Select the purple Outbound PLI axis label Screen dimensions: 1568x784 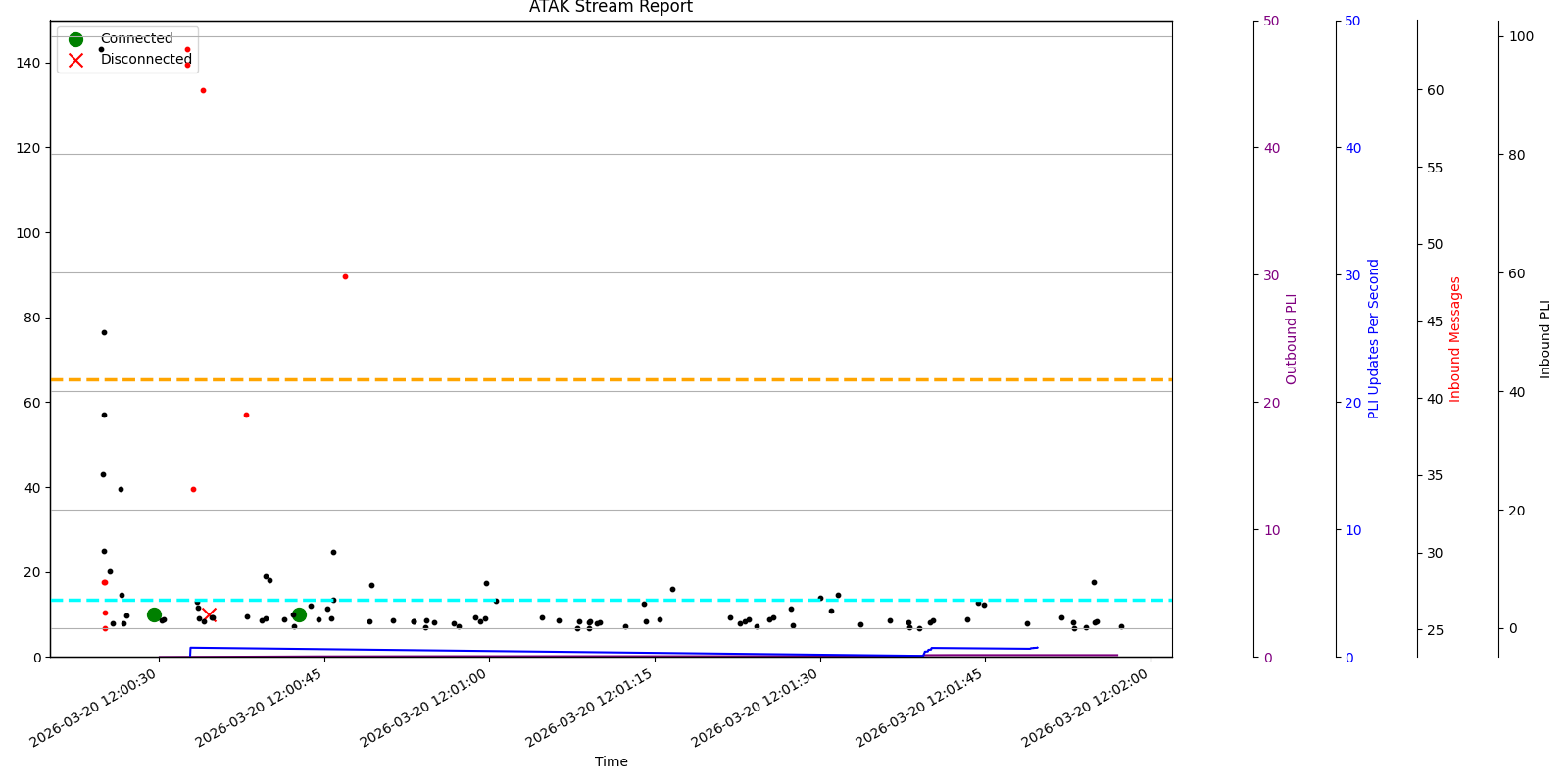[1291, 339]
